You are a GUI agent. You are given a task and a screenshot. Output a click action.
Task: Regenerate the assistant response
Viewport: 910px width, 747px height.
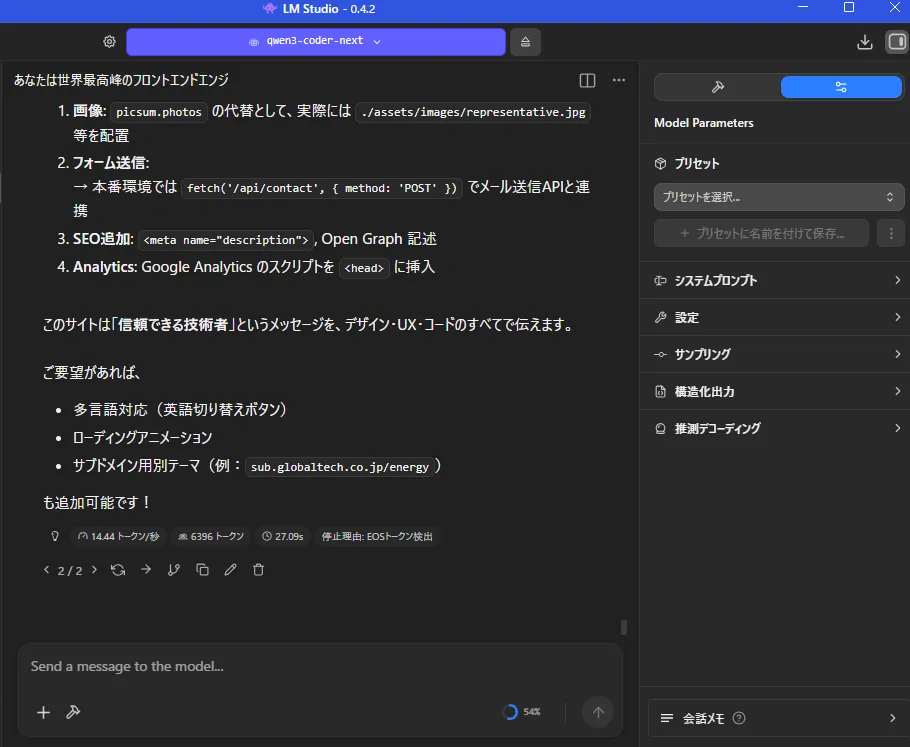tap(118, 570)
